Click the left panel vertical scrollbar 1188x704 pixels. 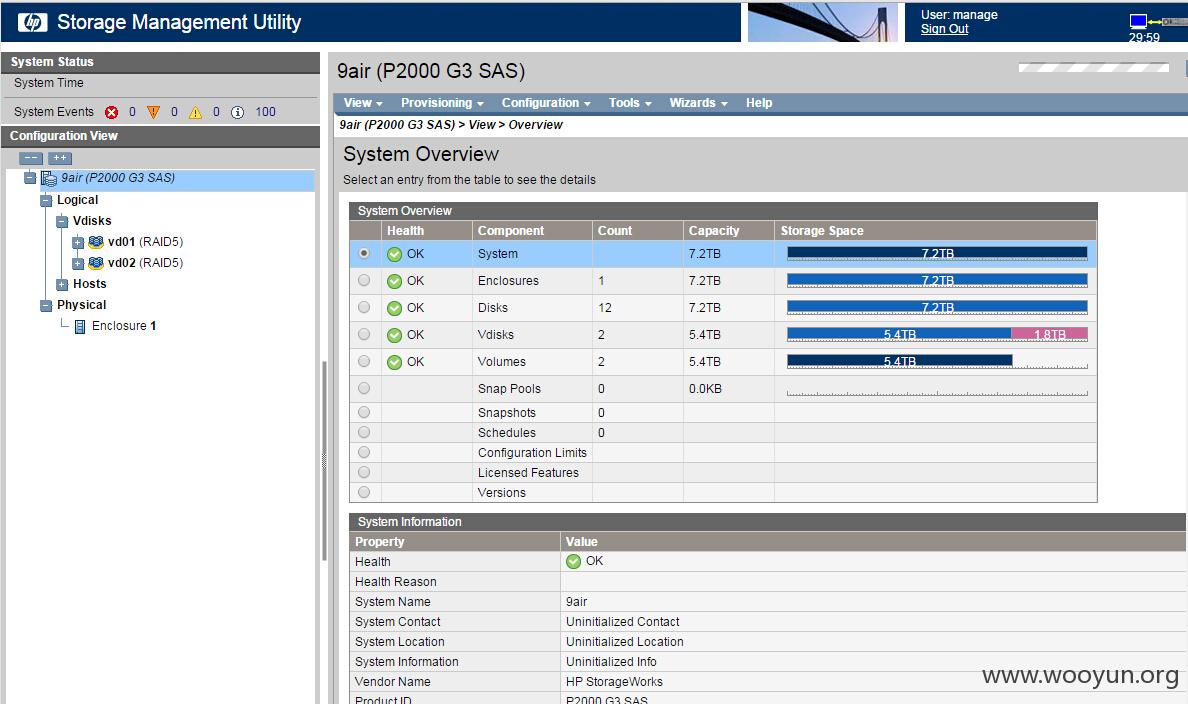point(324,461)
